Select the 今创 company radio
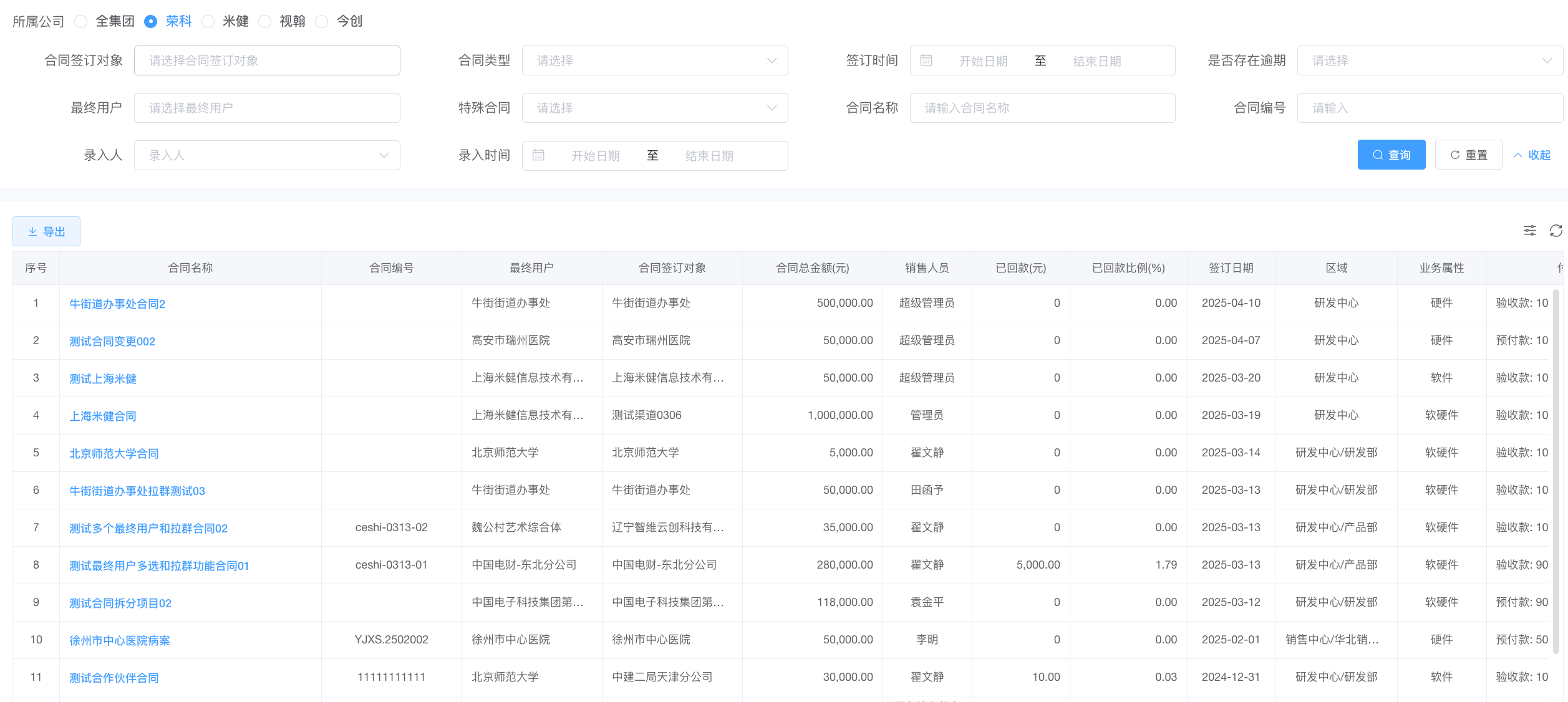Image resolution: width=1568 pixels, height=702 pixels. [322, 22]
